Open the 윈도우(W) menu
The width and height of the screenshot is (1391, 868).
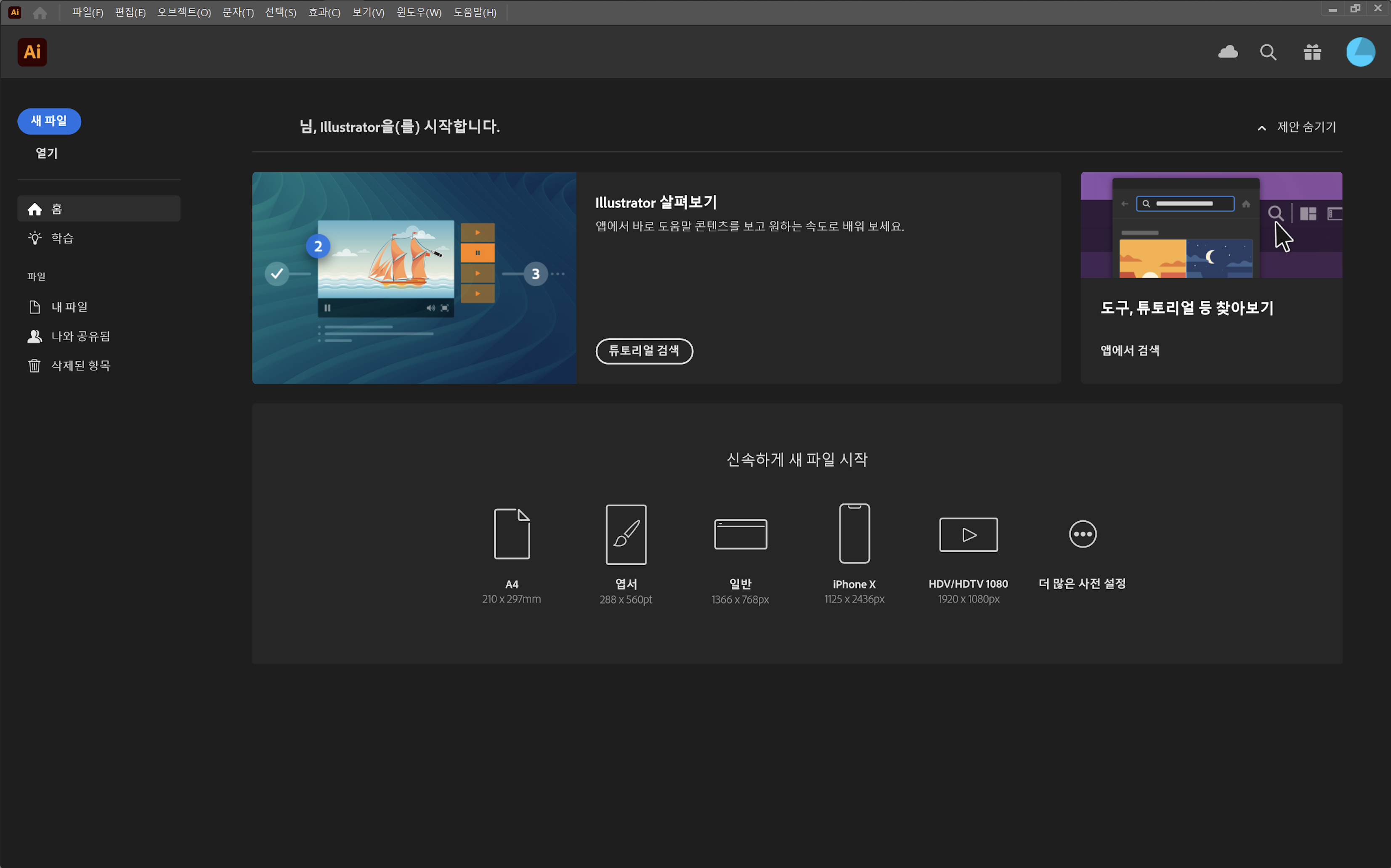[419, 13]
